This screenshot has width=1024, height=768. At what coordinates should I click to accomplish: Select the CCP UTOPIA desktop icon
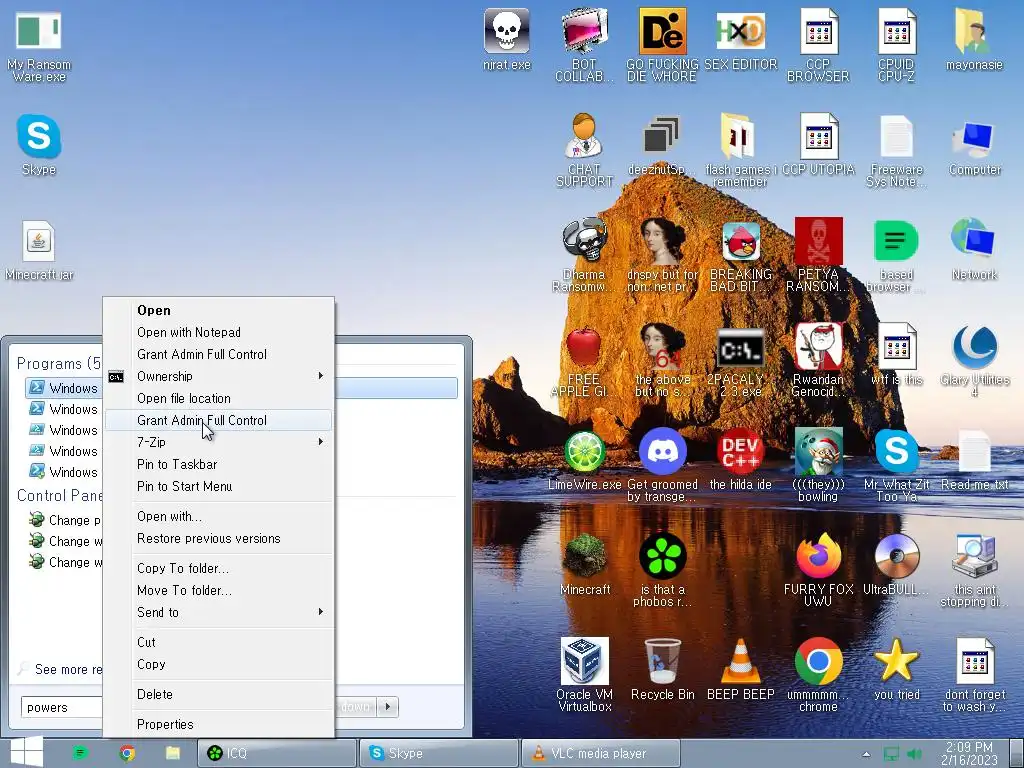(818, 136)
